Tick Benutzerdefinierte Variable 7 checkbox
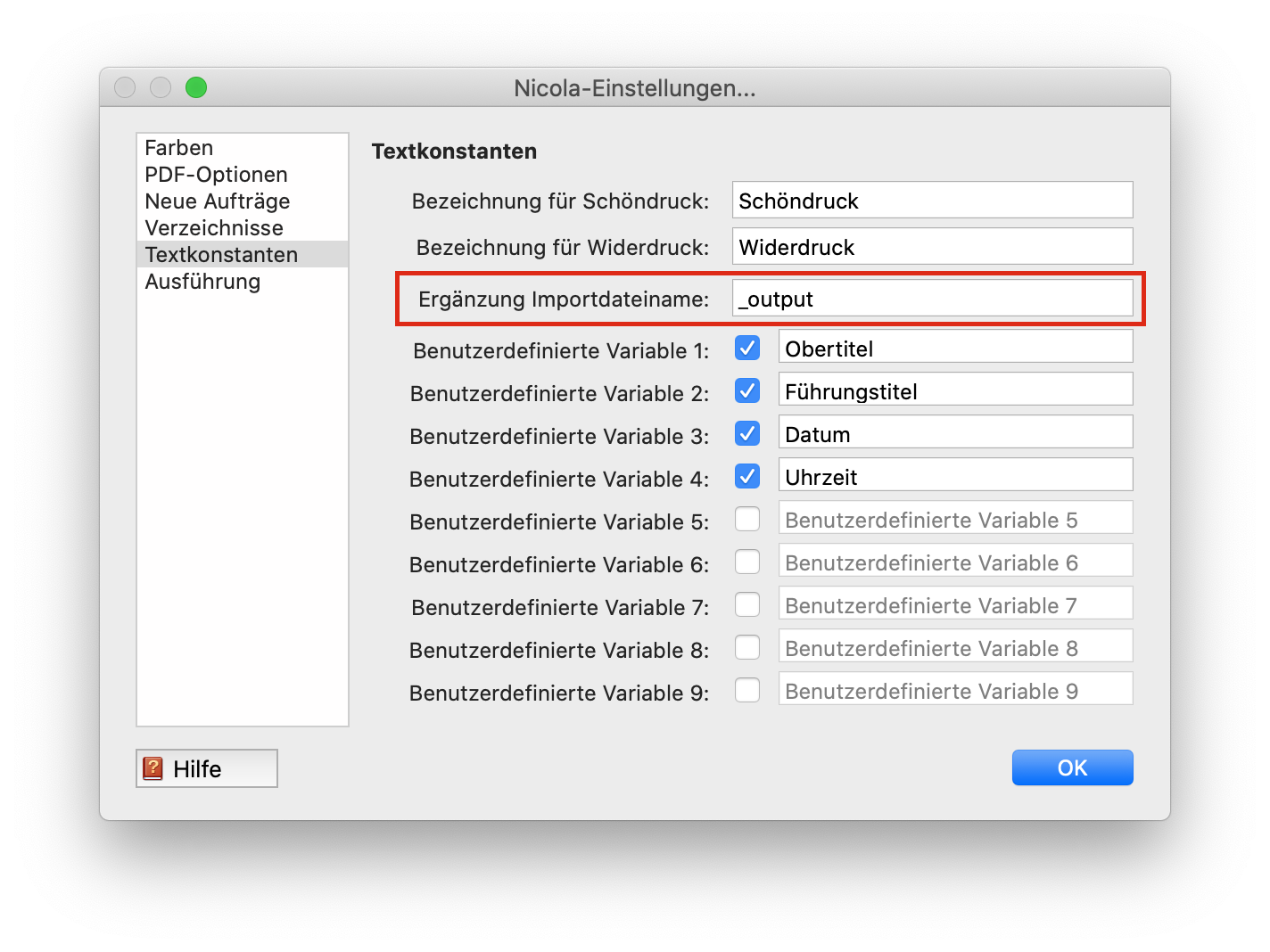 click(747, 604)
